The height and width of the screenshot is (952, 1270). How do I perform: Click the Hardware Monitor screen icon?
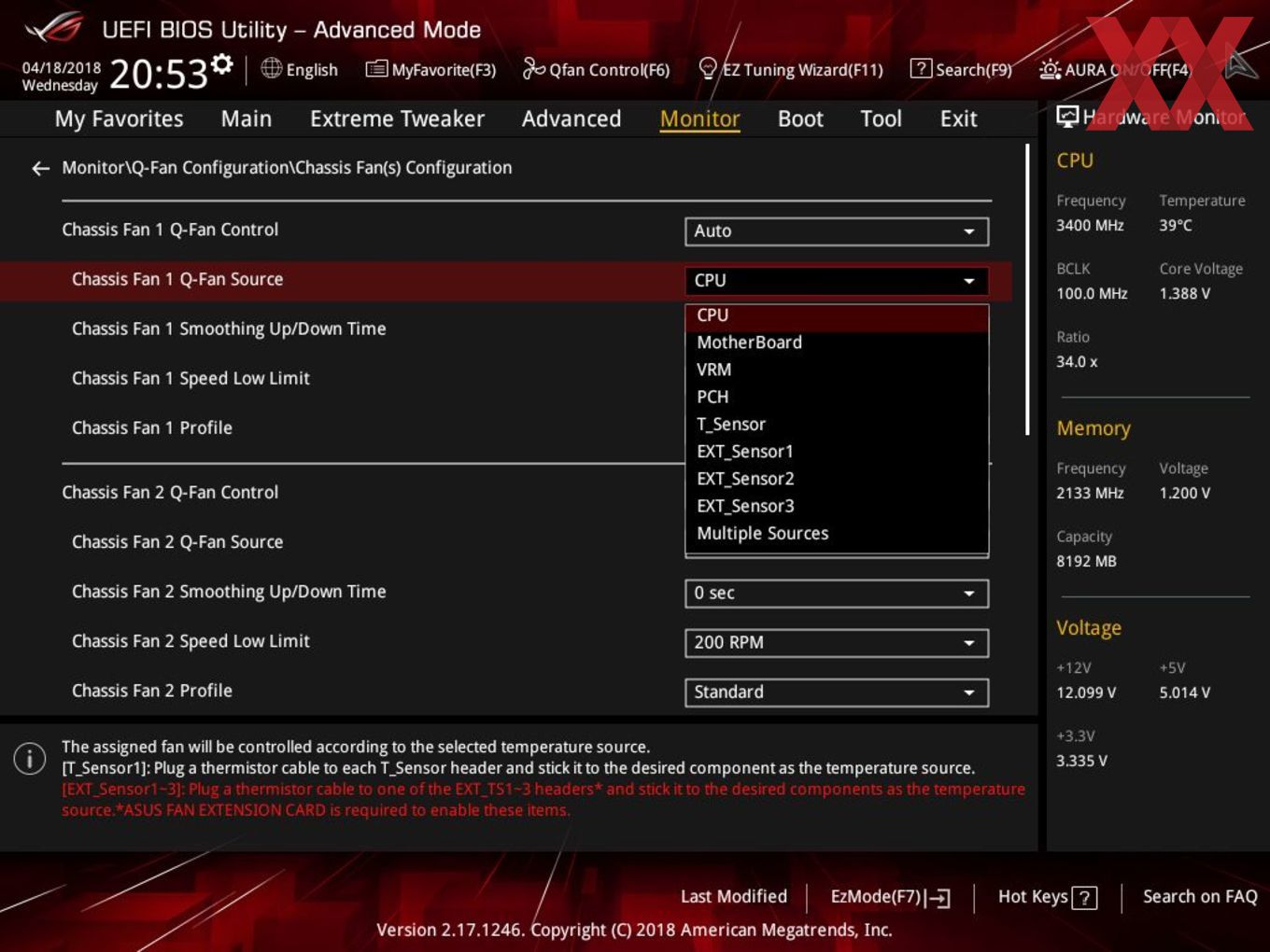pyautogui.click(x=1067, y=117)
